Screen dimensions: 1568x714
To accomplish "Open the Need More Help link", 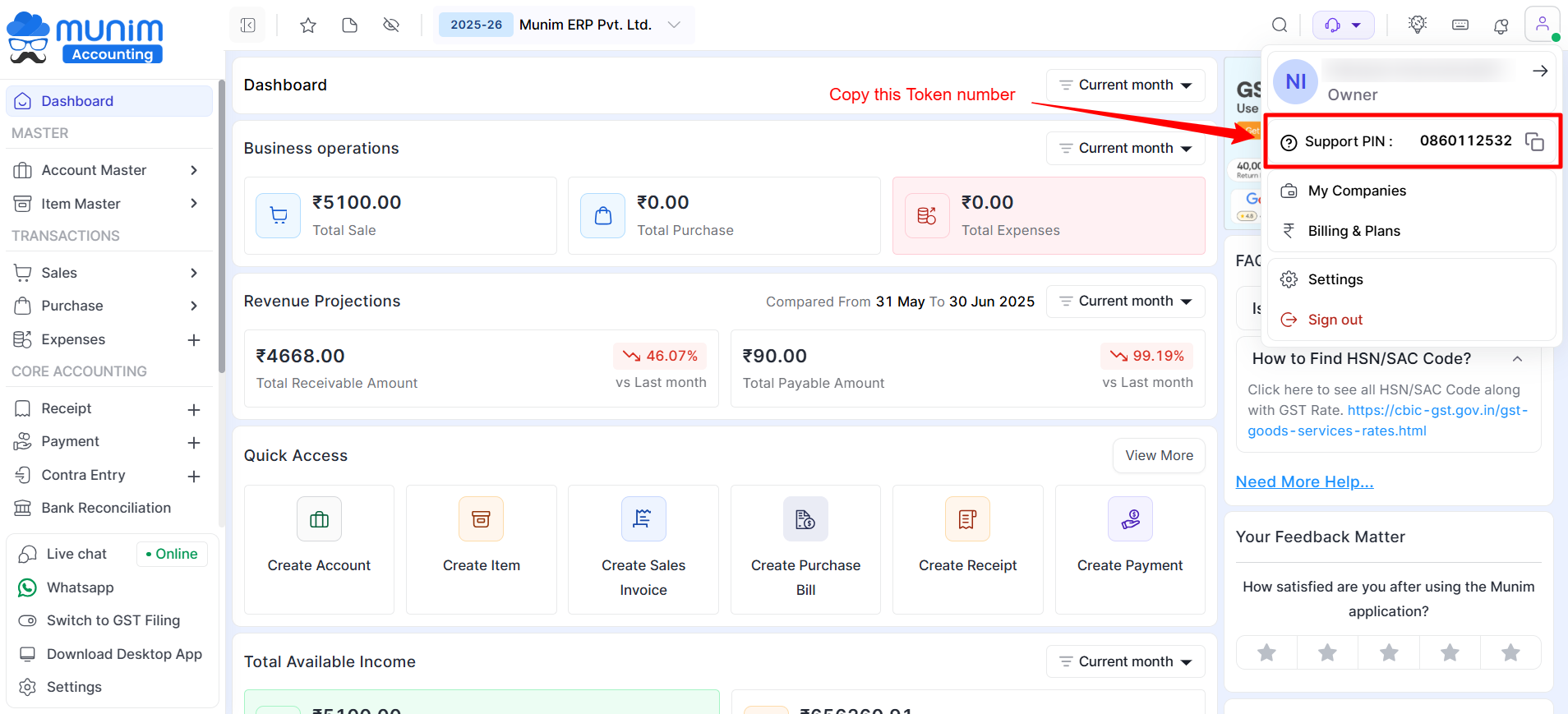I will pos(1304,481).
